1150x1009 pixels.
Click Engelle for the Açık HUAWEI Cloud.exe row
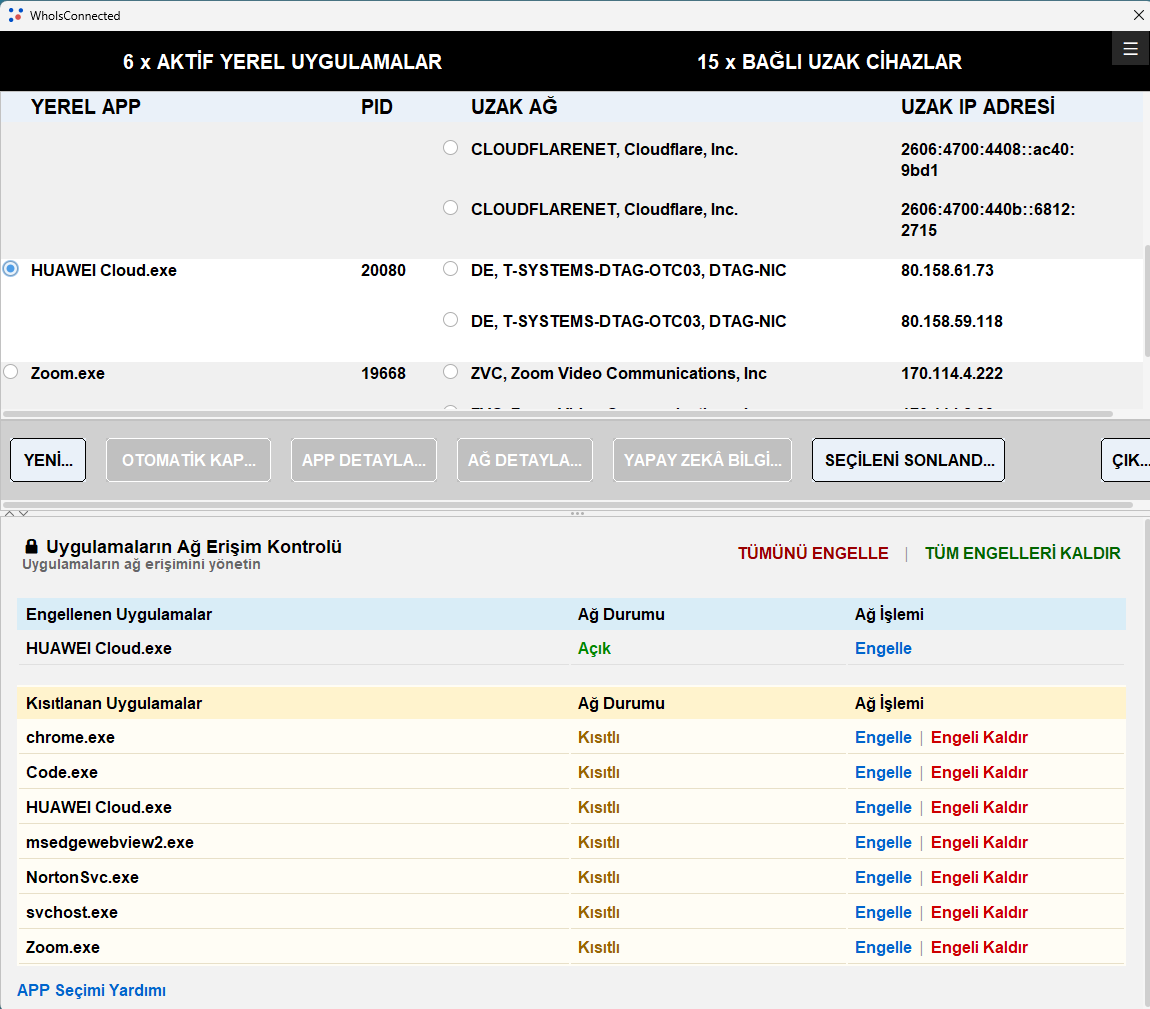coord(883,648)
